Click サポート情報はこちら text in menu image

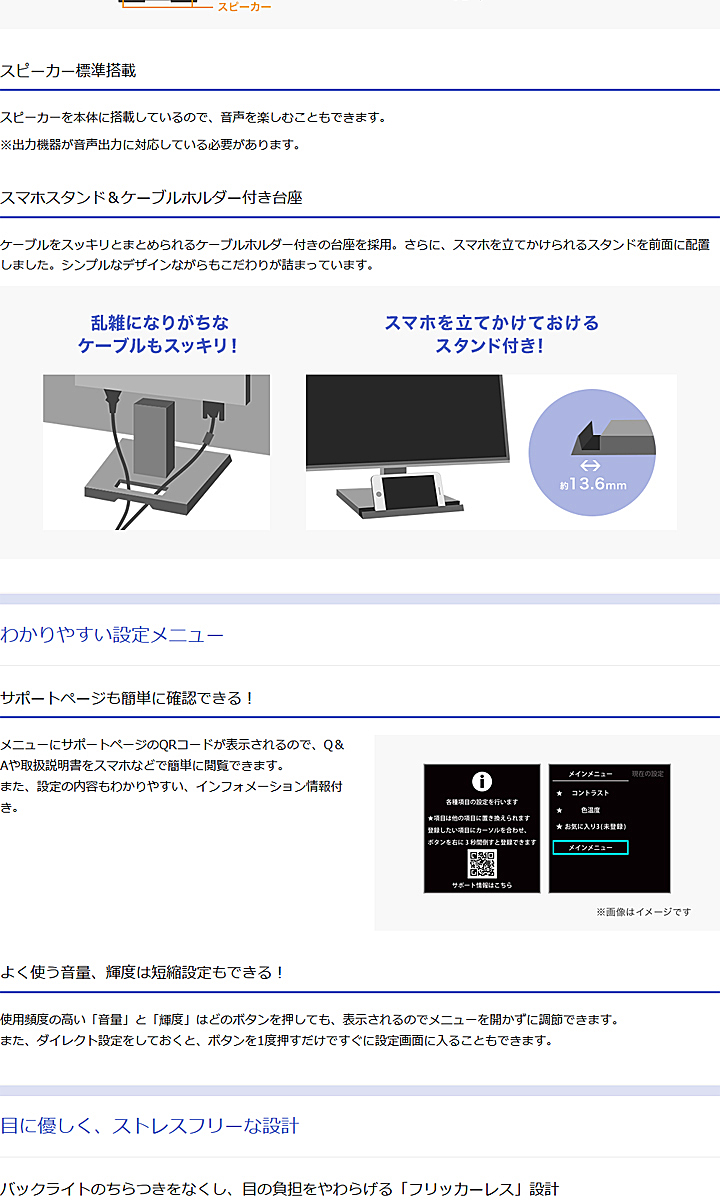pos(482,885)
